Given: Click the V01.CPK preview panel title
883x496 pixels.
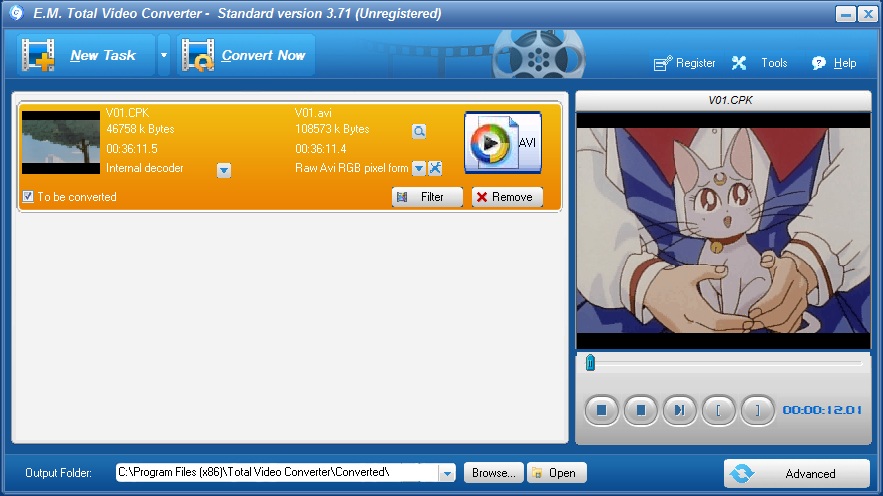Looking at the screenshot, I should point(730,100).
